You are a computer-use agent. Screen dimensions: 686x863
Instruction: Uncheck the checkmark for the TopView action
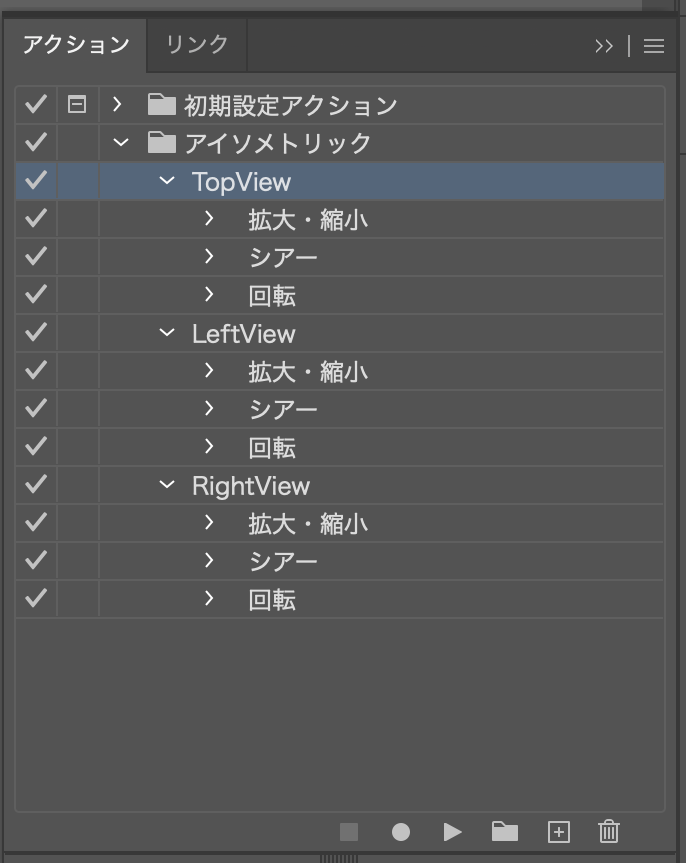[36, 181]
